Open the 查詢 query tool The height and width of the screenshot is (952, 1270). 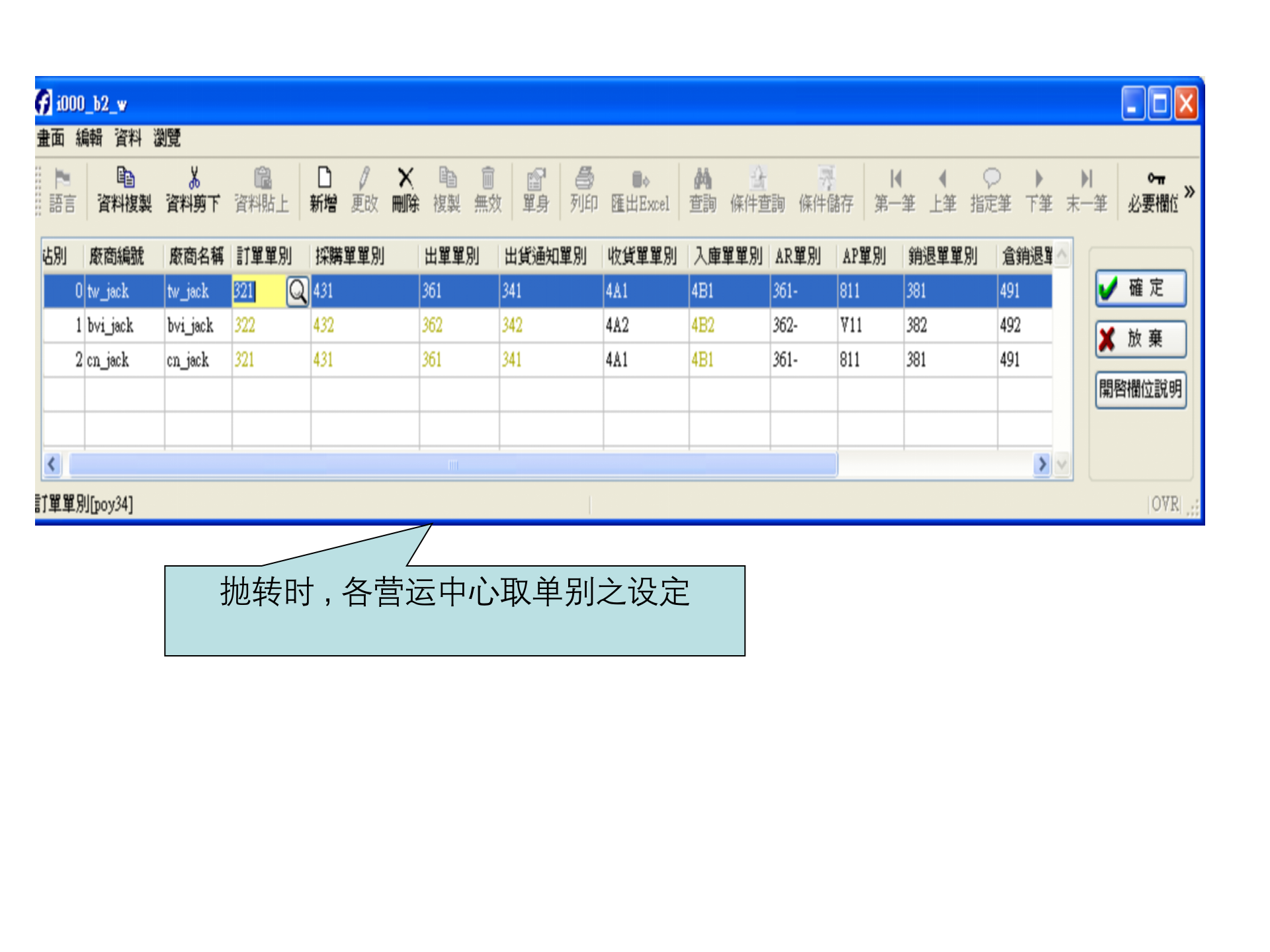click(702, 190)
